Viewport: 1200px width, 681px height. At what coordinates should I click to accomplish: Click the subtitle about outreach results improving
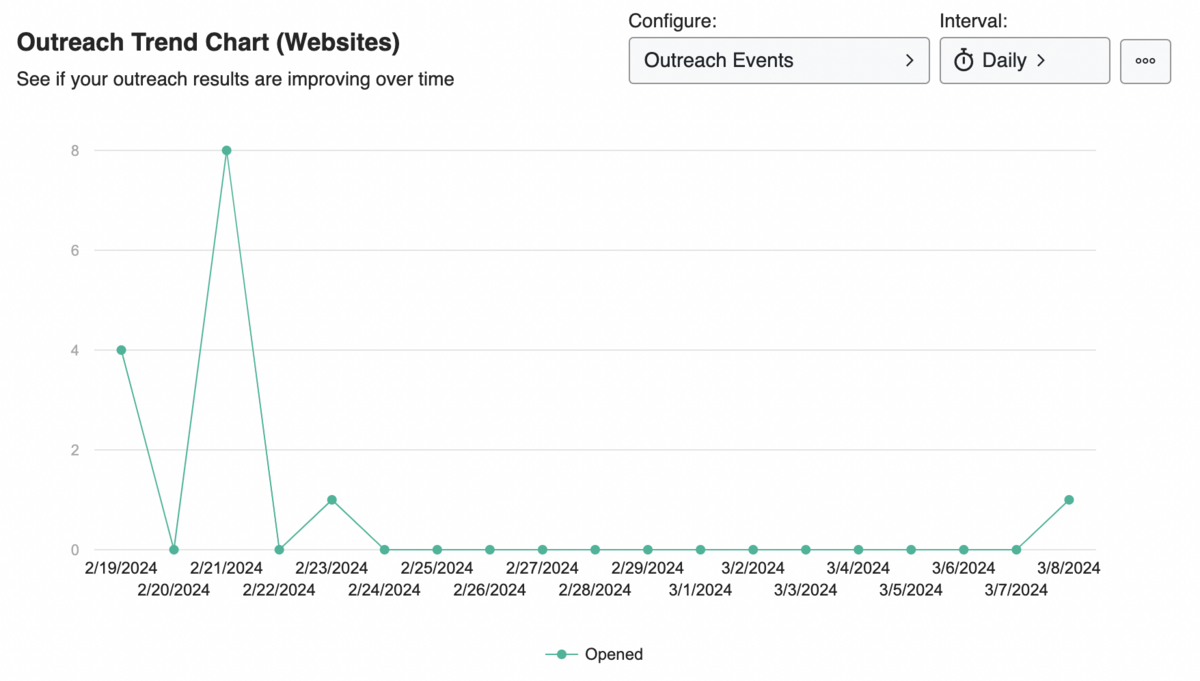235,79
